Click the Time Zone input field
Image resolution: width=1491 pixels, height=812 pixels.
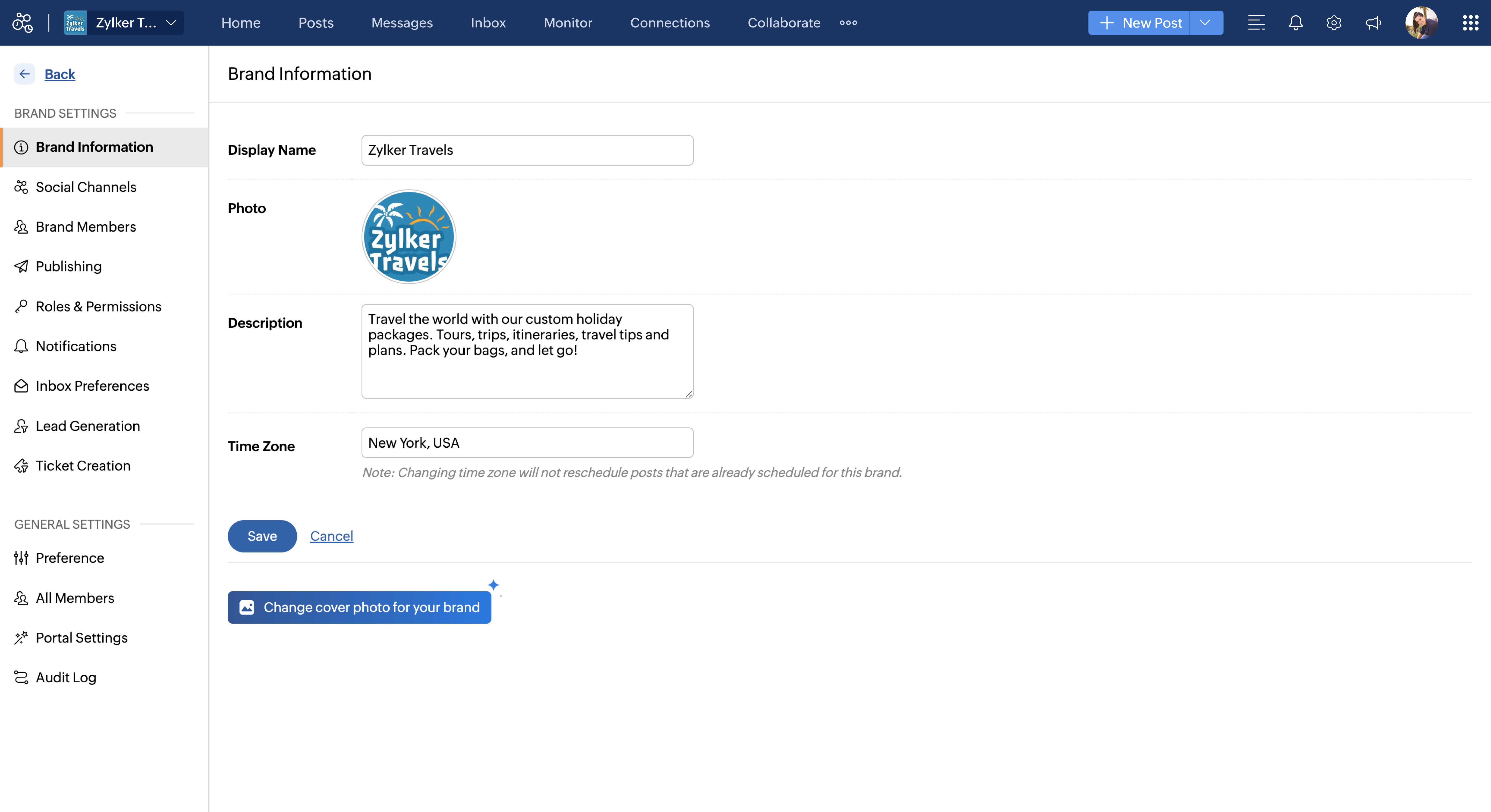(527, 443)
